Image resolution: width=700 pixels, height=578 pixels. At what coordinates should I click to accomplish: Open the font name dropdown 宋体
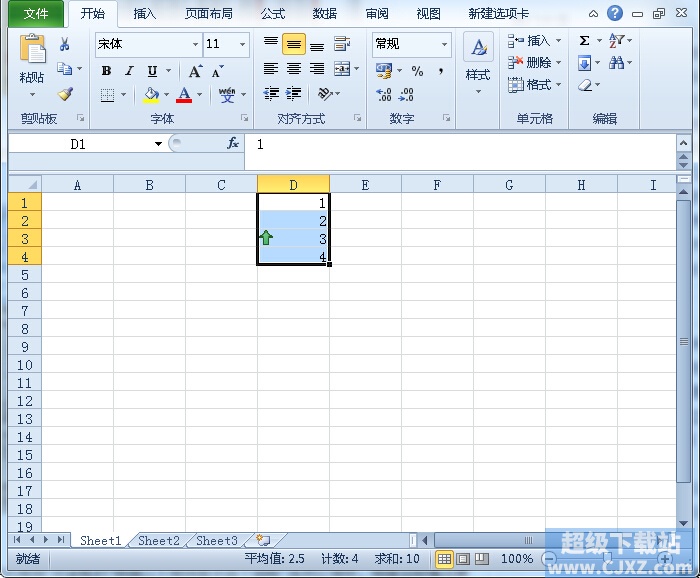click(195, 45)
